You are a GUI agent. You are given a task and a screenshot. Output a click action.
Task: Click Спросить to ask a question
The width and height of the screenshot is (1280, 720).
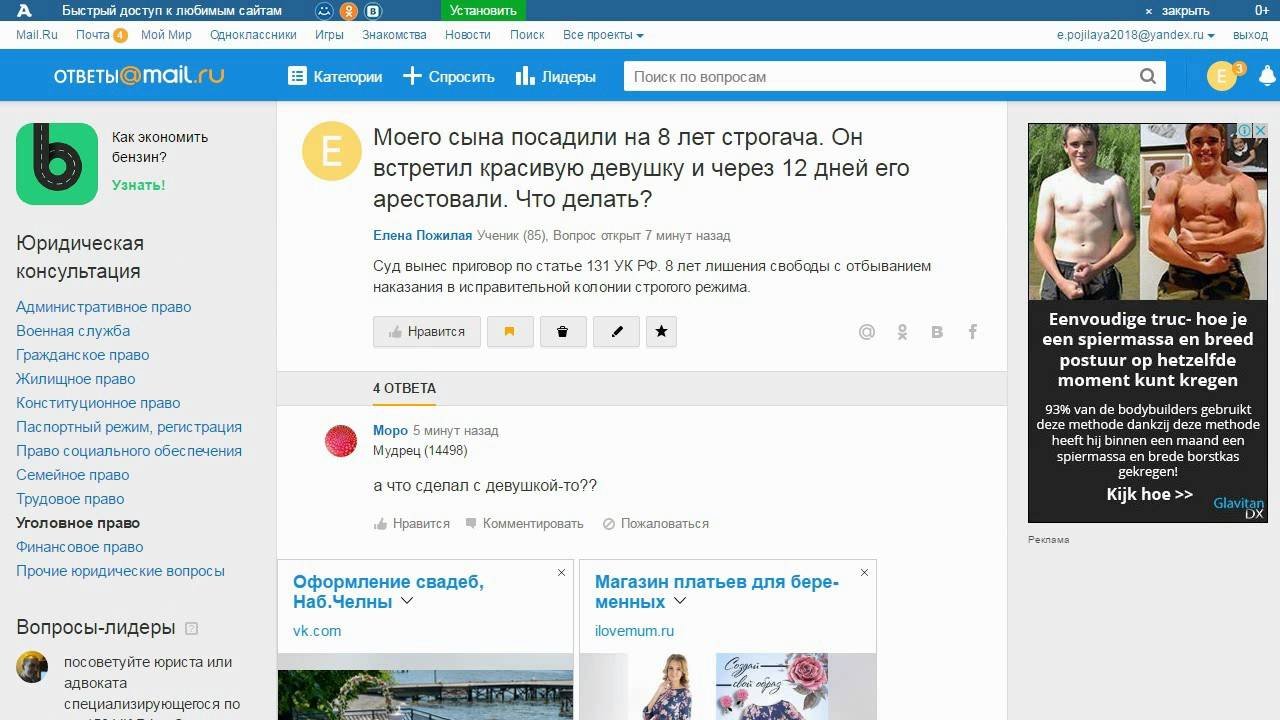tap(449, 77)
